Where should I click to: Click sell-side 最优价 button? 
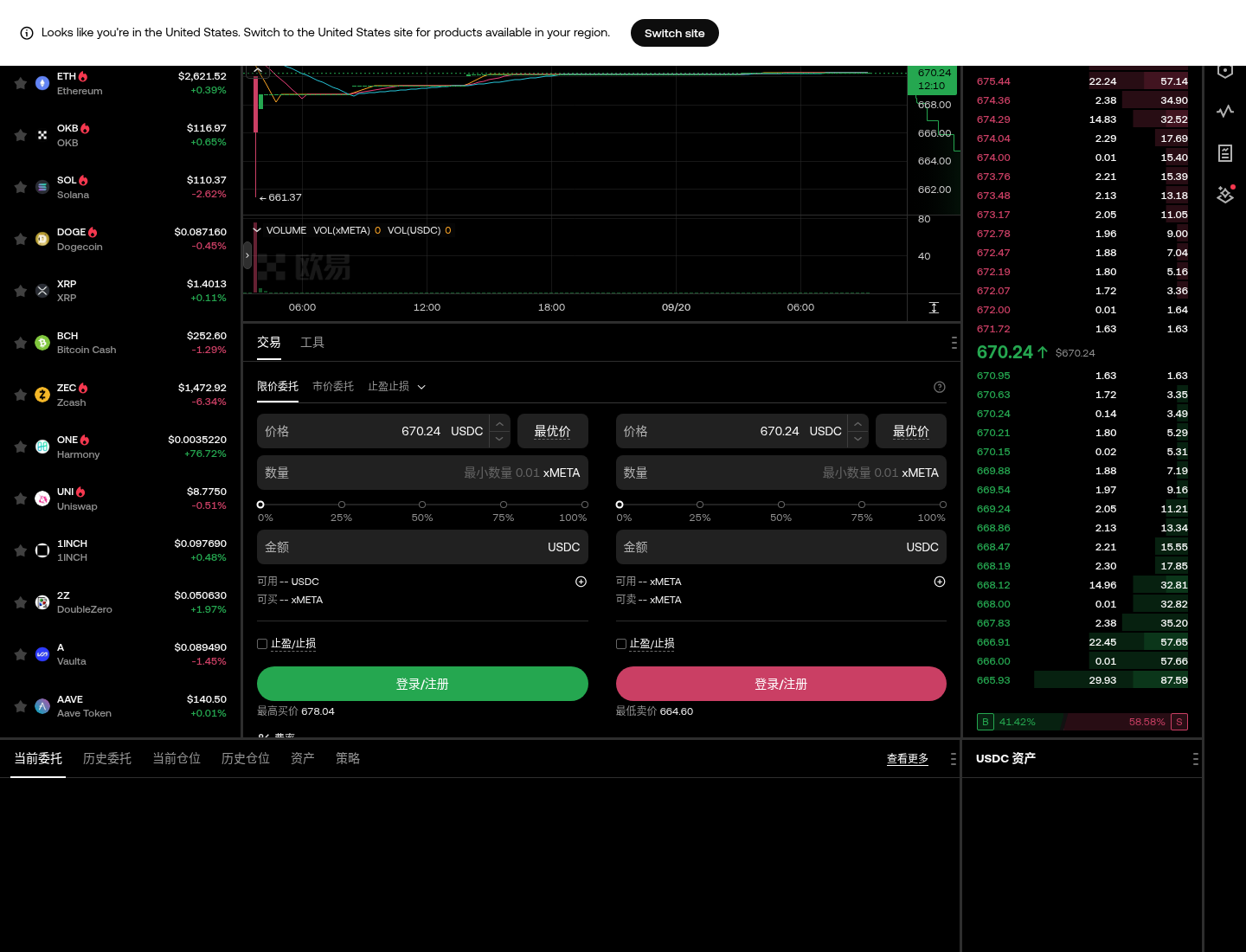(x=911, y=431)
